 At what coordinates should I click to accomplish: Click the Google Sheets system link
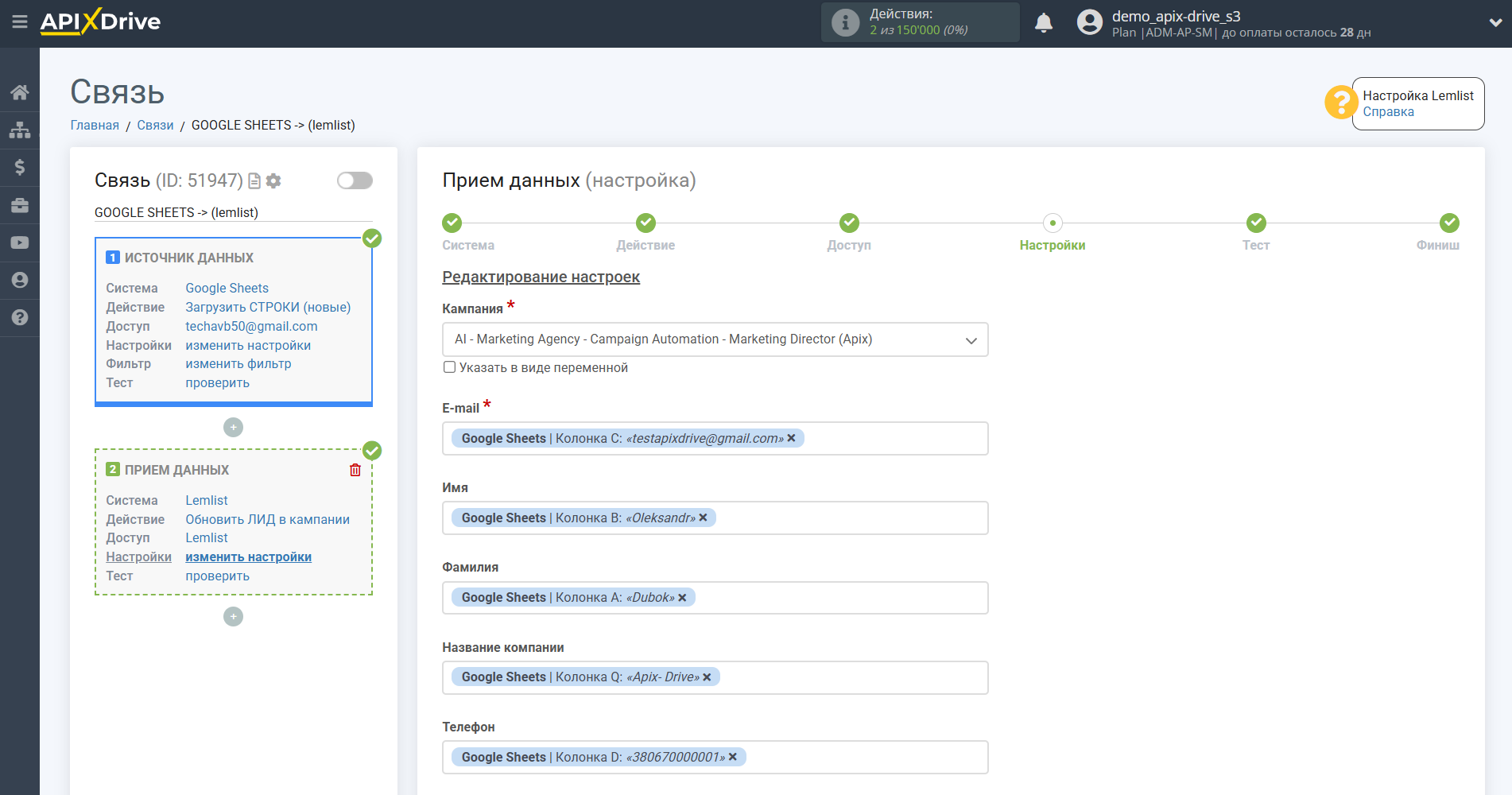(x=227, y=288)
